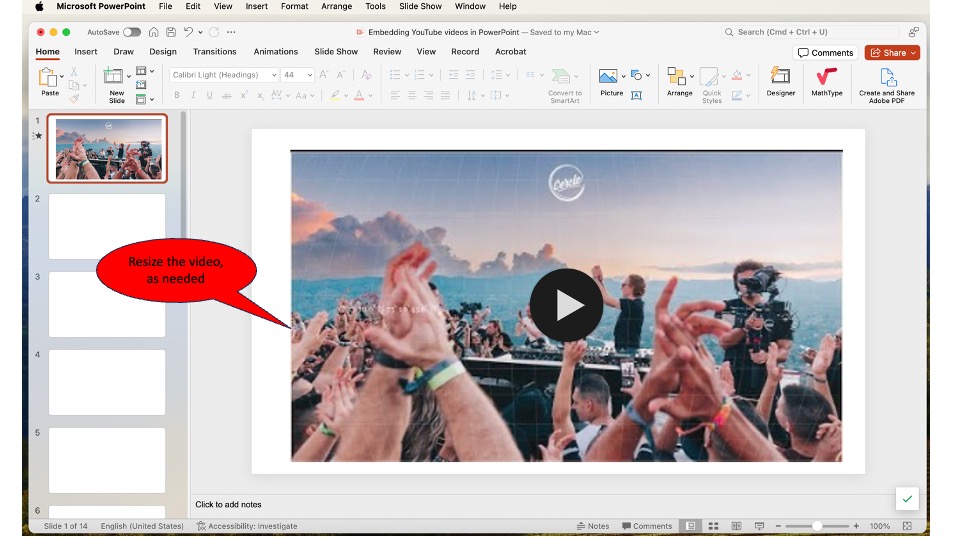The height and width of the screenshot is (540, 960).
Task: Click zoom in plus button
Action: point(856,526)
